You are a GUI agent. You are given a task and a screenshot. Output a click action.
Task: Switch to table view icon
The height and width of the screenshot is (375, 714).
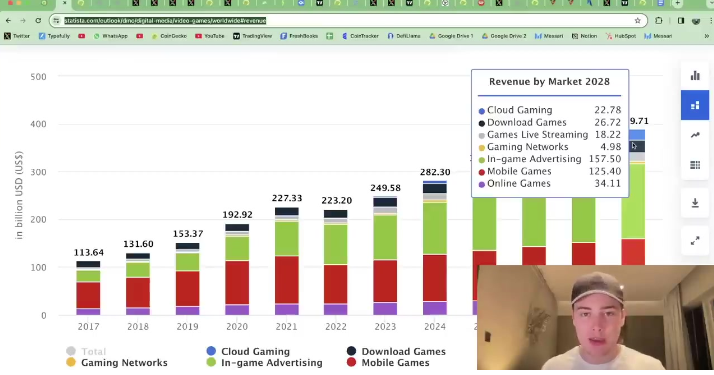point(695,165)
